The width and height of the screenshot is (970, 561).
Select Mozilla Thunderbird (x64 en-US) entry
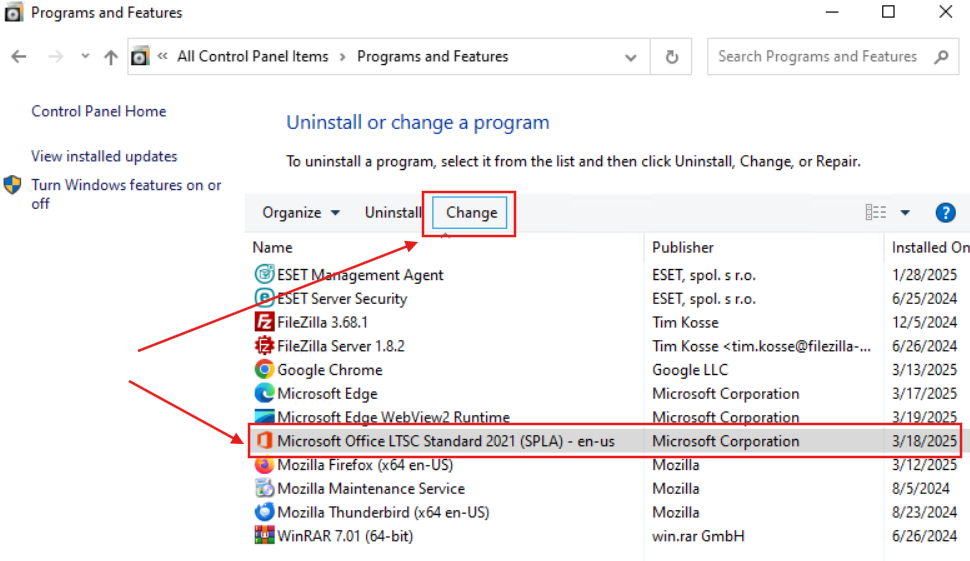383,512
